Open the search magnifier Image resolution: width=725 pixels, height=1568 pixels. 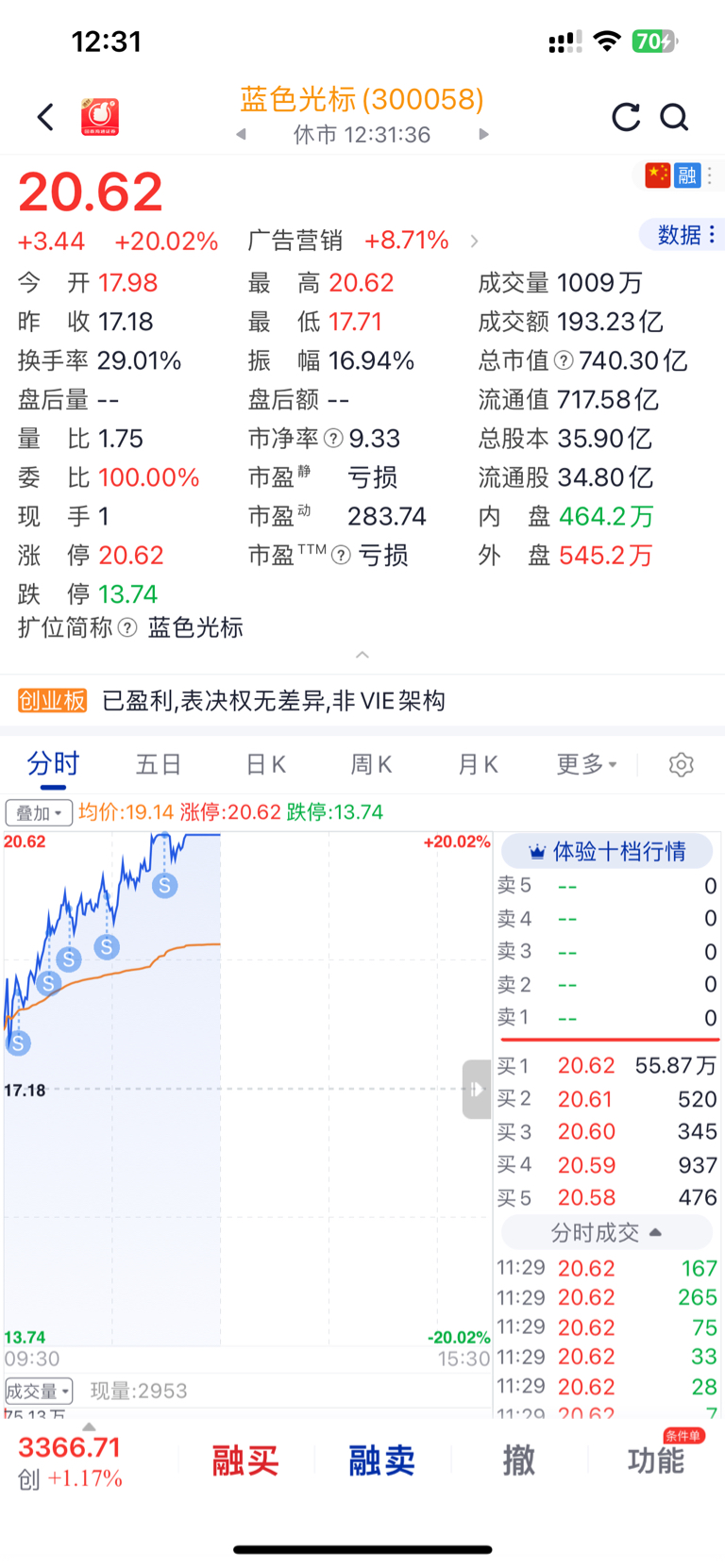click(674, 117)
